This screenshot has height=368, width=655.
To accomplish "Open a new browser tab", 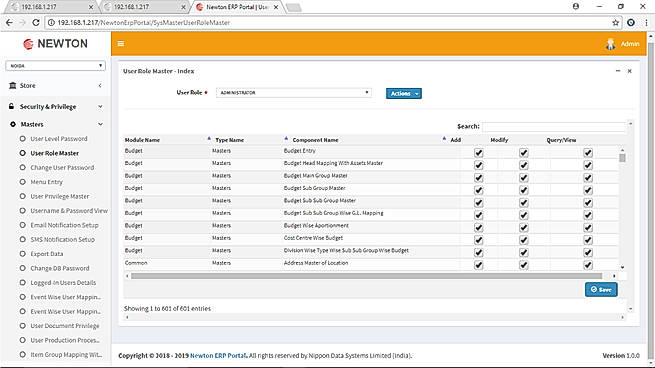I will click(x=294, y=8).
